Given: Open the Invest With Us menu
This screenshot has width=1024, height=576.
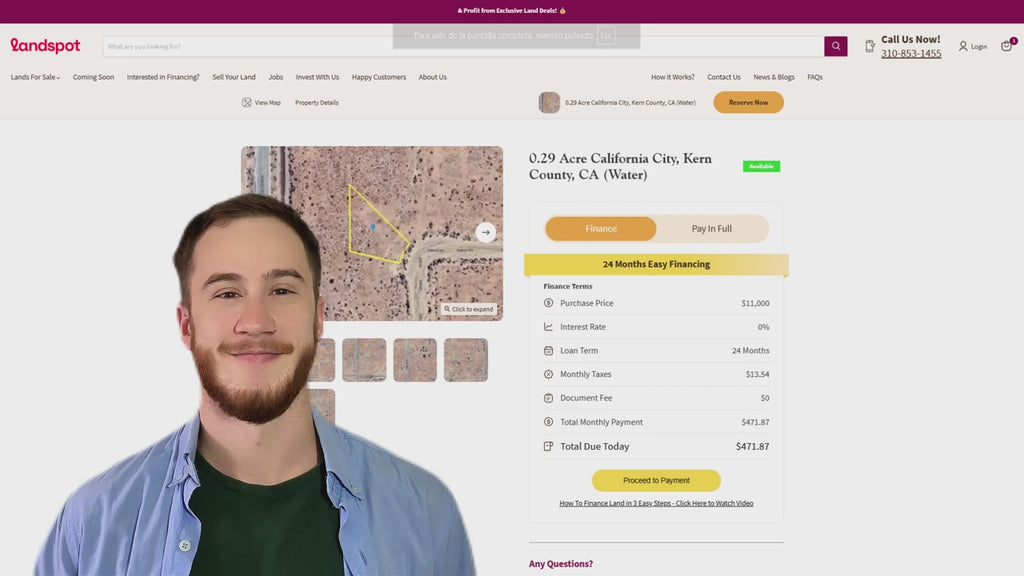Looking at the screenshot, I should click(x=317, y=77).
